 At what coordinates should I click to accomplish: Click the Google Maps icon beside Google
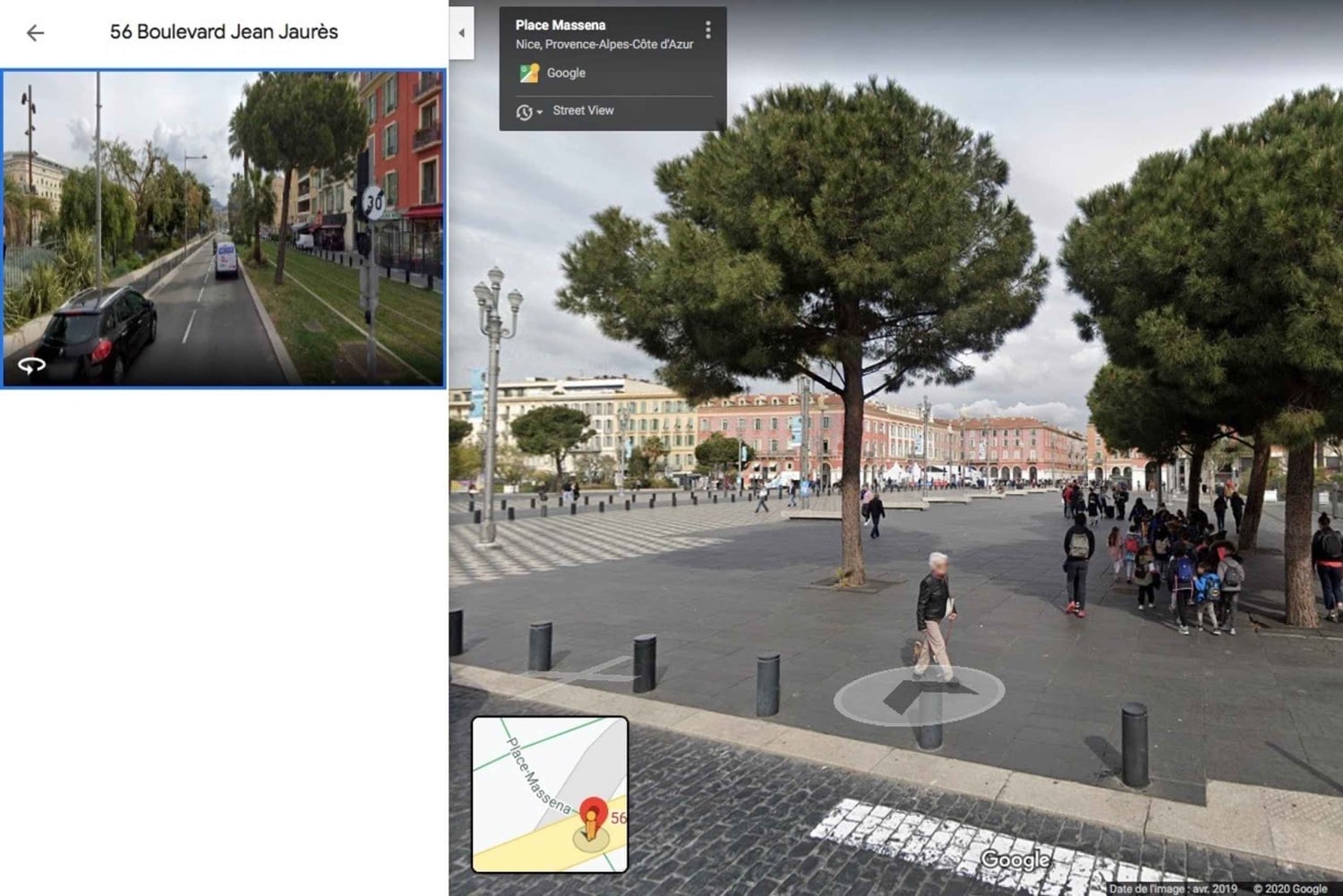click(528, 73)
